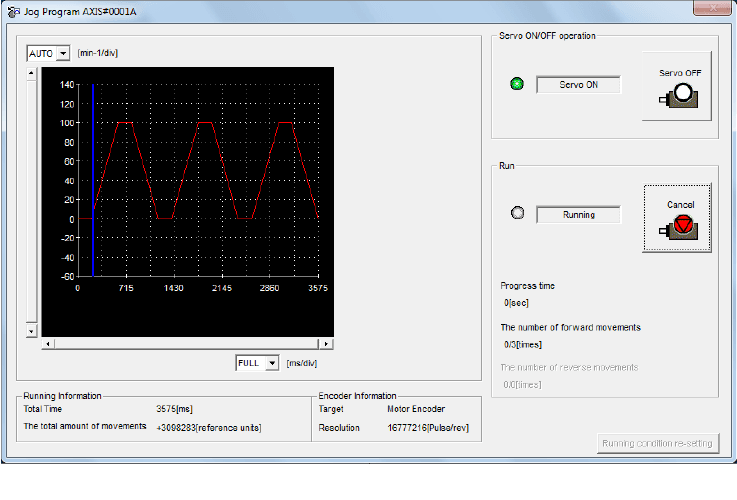The height and width of the screenshot is (500, 737).
Task: Click the Running status indicator lamp
Action: 517,214
